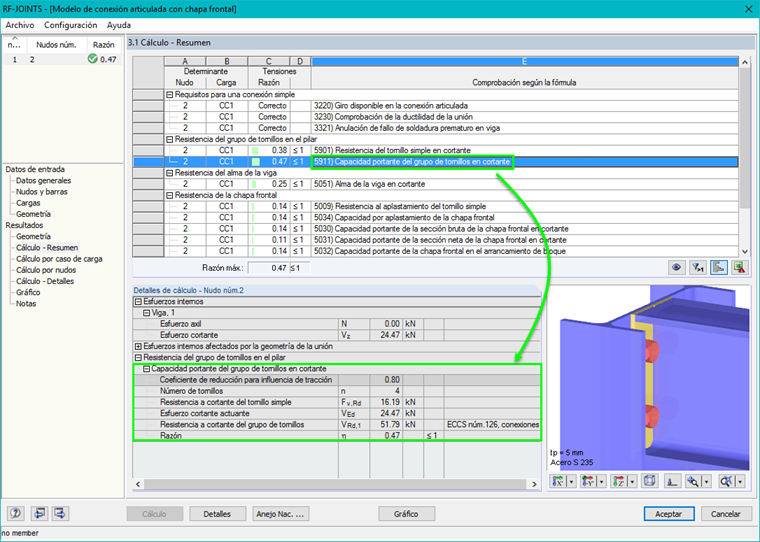Click green ratio bar in the 0.25 row
Viewport: 760px width, 542px height.
coord(254,184)
